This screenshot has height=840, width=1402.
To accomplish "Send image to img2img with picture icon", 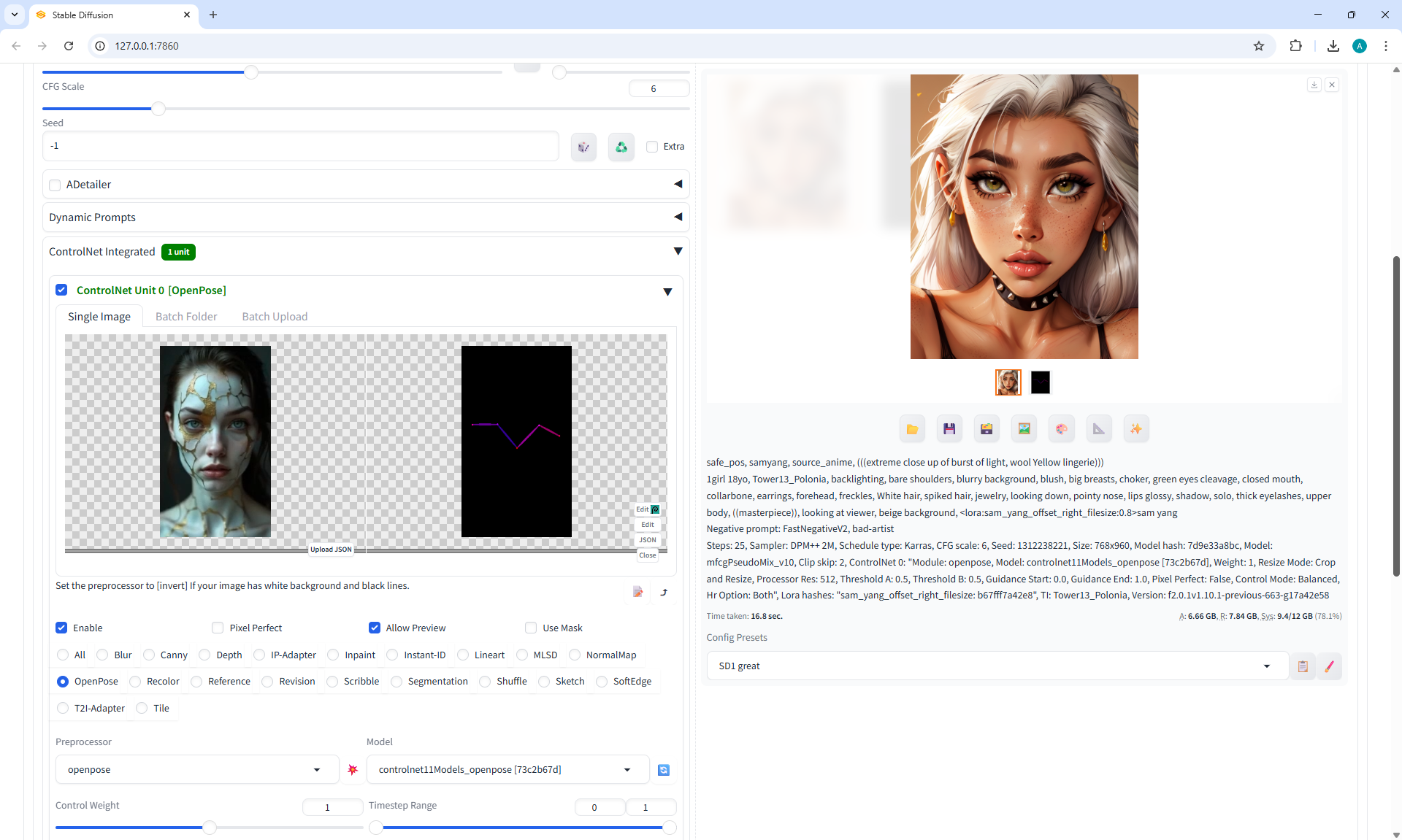I will [1024, 429].
